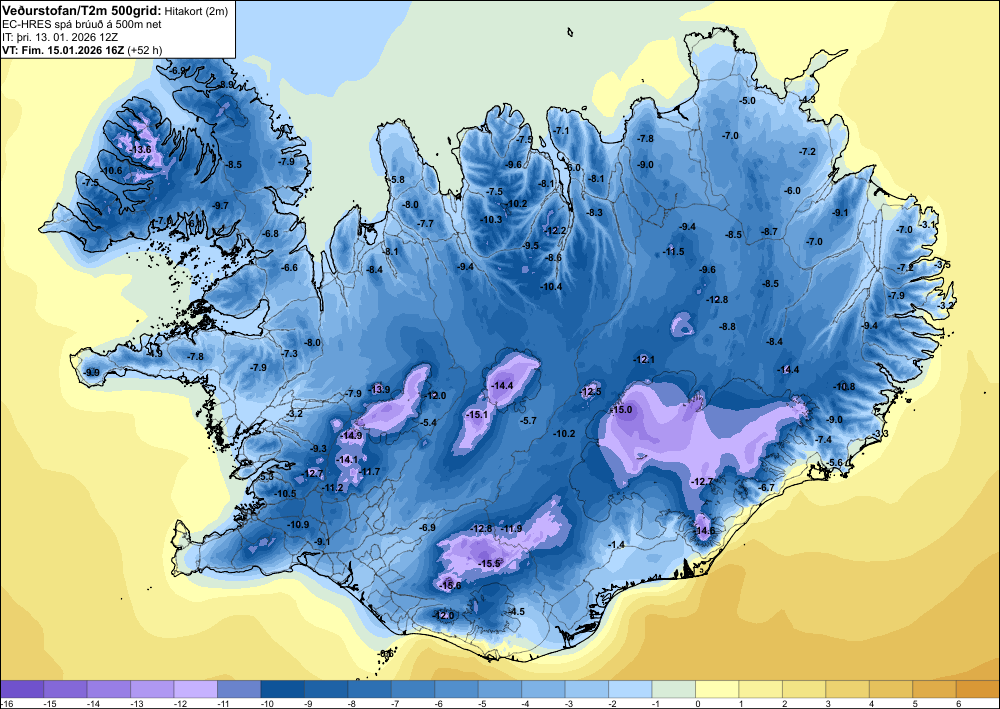Click the '-16' legend scale label
The height and width of the screenshot is (709, 1000).
tap(6, 703)
